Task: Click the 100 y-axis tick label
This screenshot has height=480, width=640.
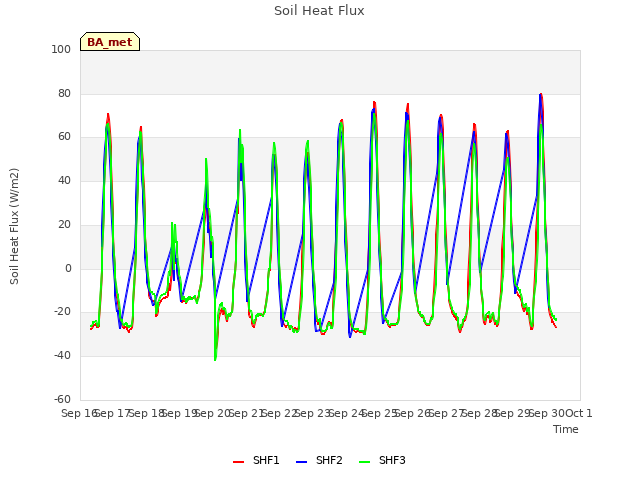Action: [61, 49]
